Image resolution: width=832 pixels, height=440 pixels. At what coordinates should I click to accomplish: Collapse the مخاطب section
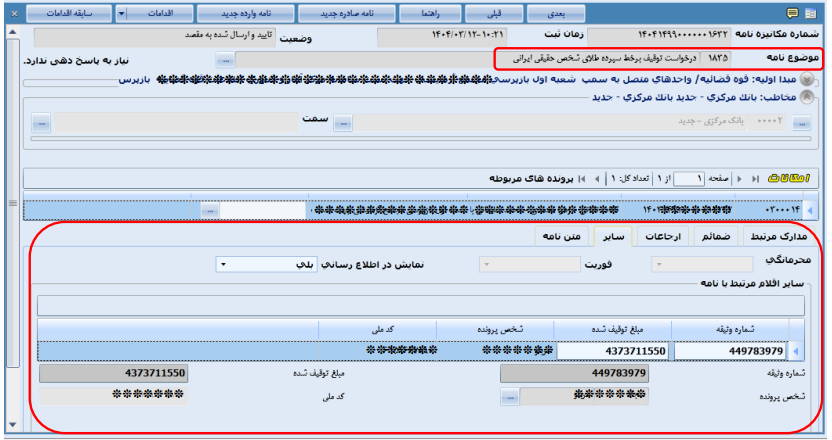pyautogui.click(x=807, y=97)
